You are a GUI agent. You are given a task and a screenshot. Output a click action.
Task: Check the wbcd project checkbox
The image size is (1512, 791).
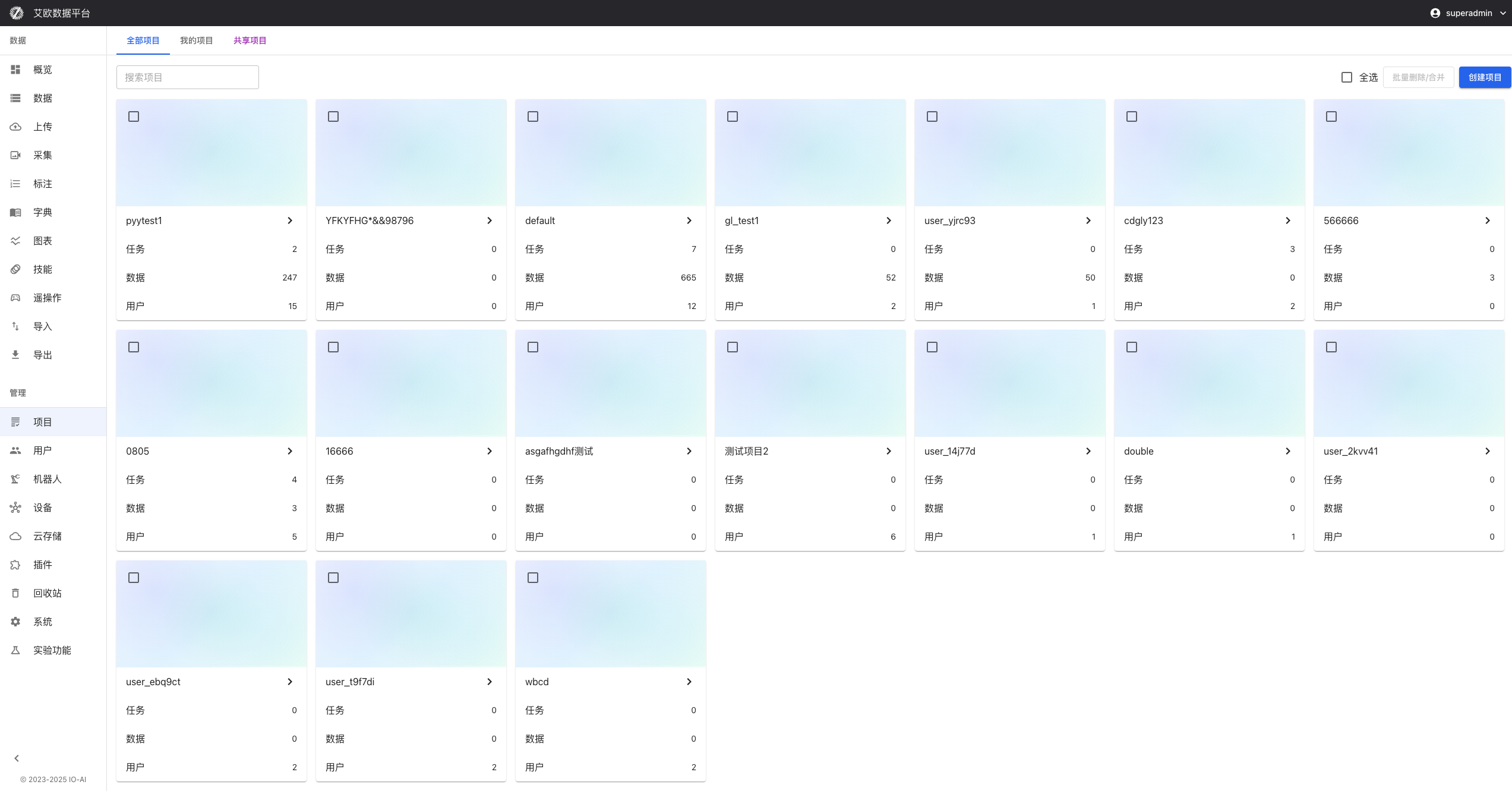click(x=533, y=578)
